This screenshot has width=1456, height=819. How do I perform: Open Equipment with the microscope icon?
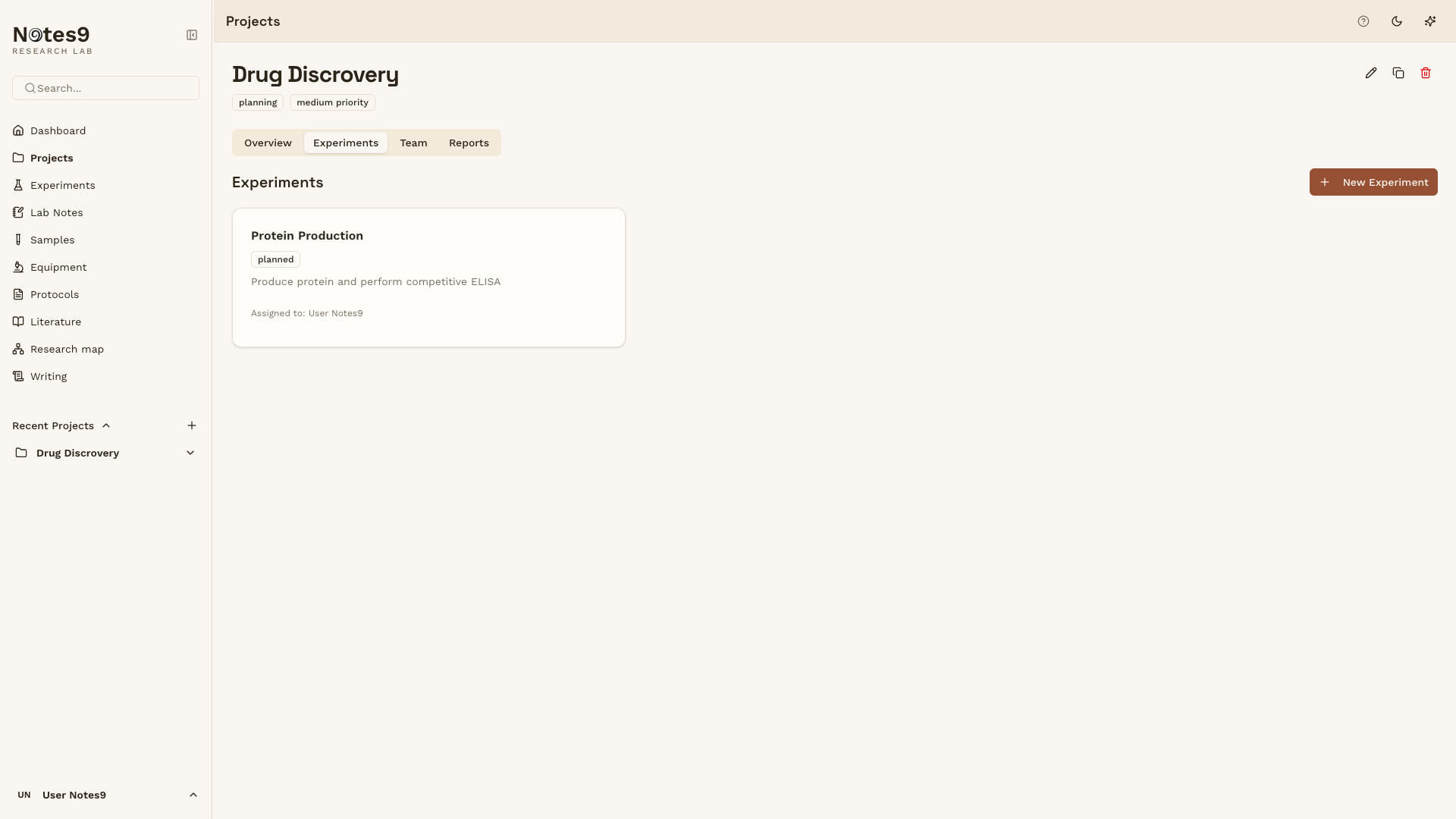(18, 267)
